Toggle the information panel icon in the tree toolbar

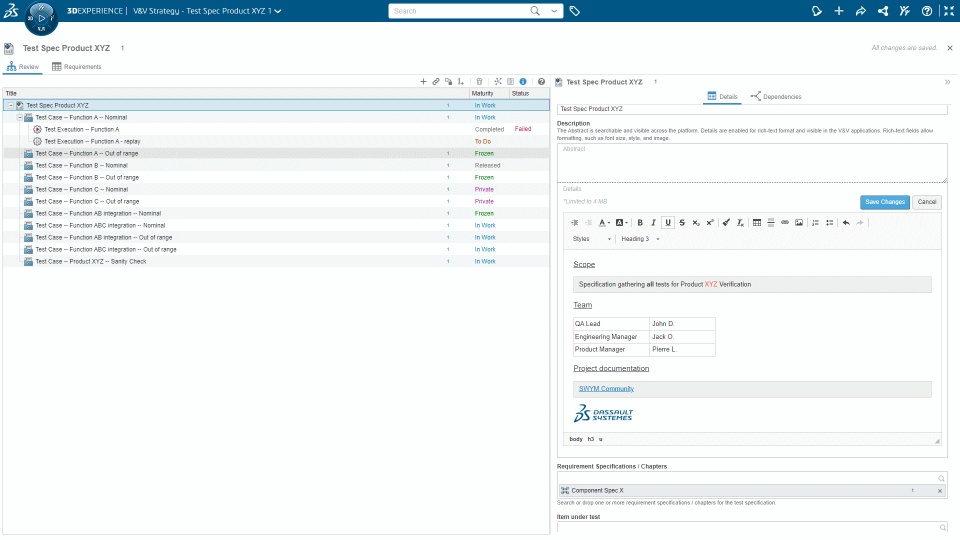(523, 81)
